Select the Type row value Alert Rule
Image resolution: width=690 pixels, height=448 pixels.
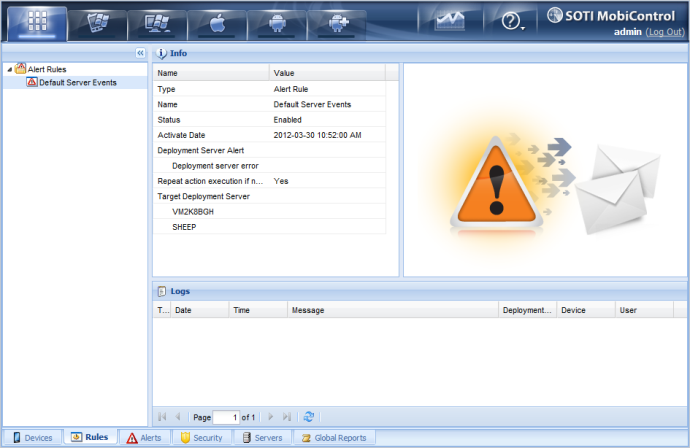click(x=290, y=89)
